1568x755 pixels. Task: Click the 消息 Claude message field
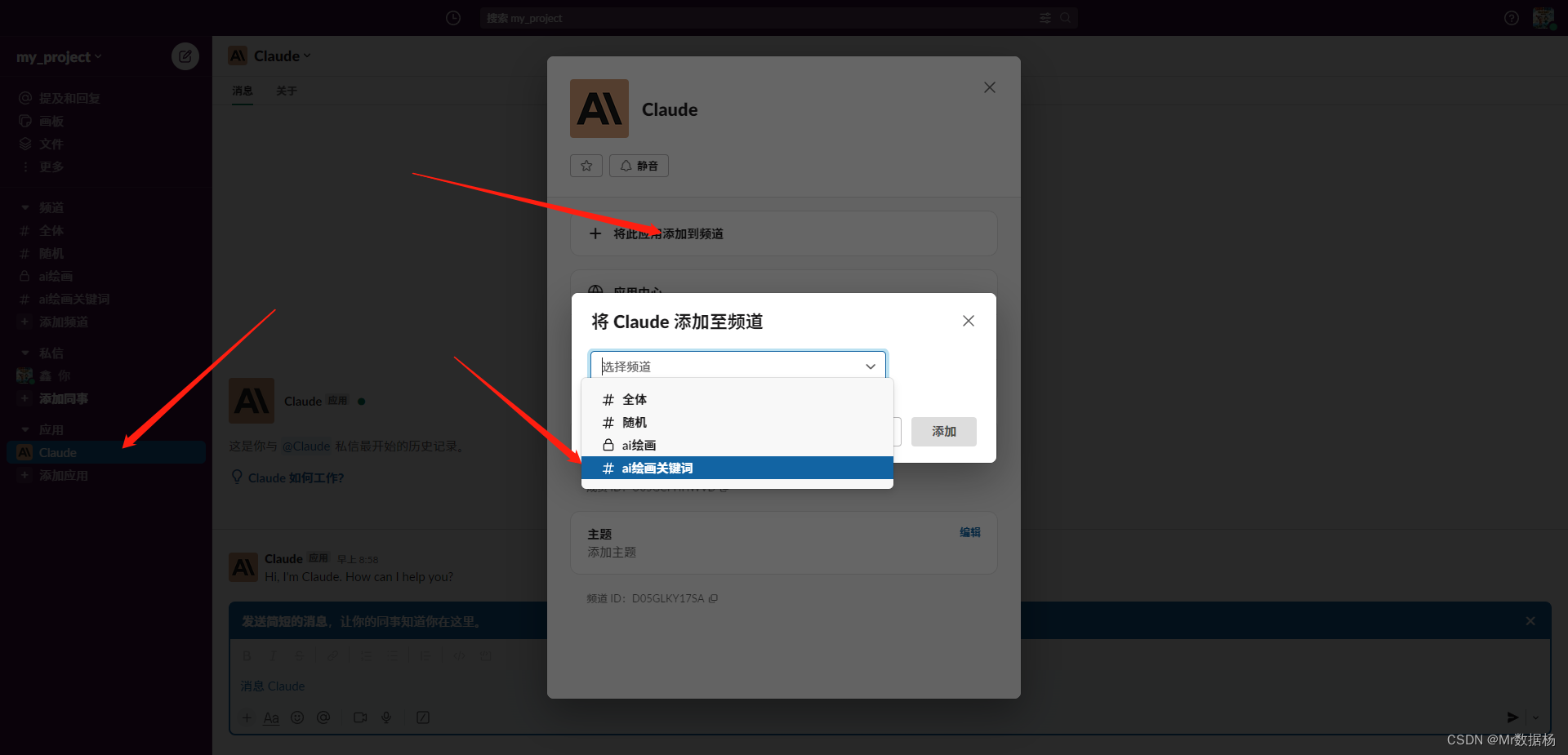[x=889, y=686]
